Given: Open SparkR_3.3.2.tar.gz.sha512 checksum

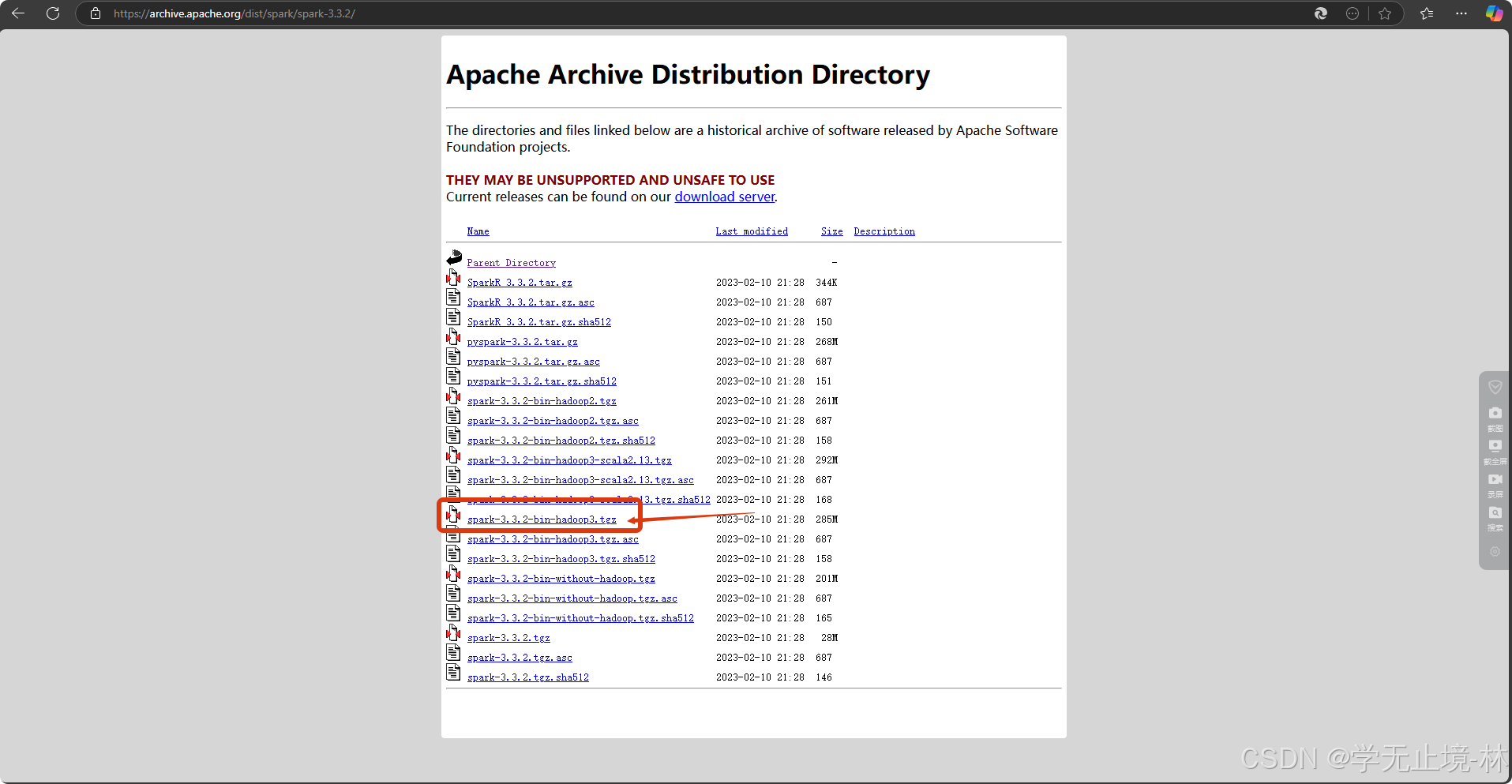Looking at the screenshot, I should [x=538, y=322].
